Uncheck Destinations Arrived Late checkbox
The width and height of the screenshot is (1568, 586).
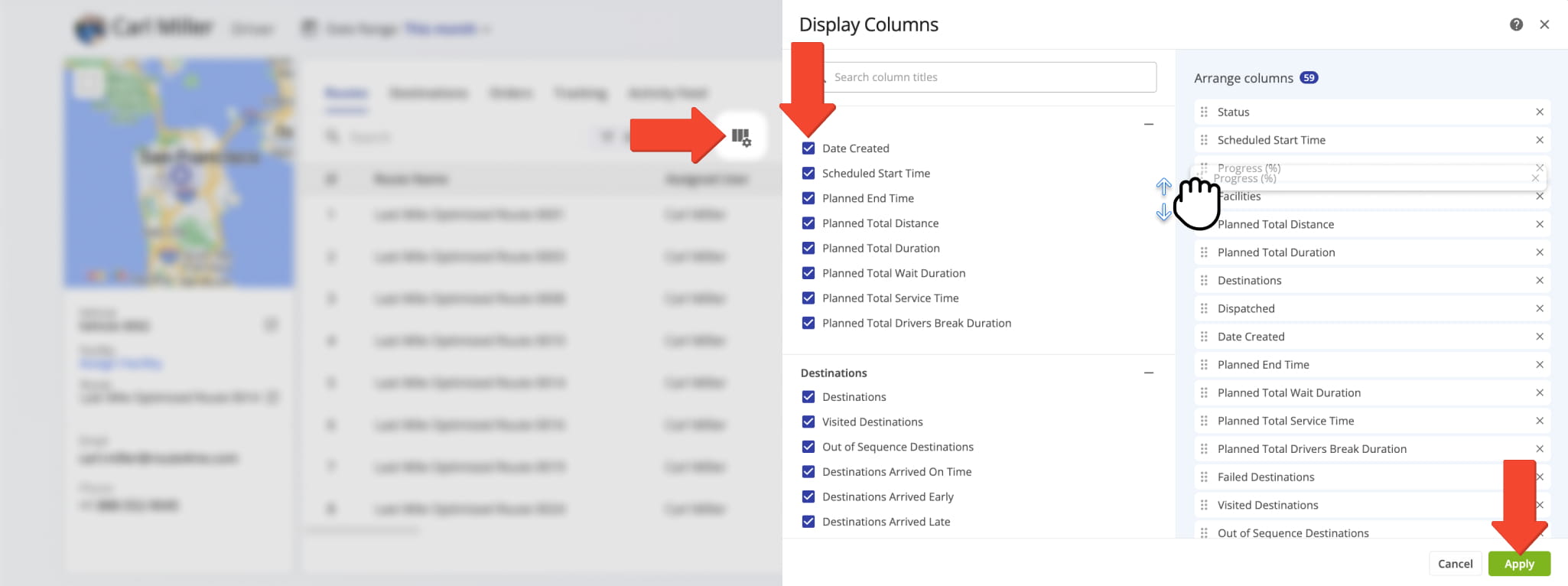[x=808, y=522]
